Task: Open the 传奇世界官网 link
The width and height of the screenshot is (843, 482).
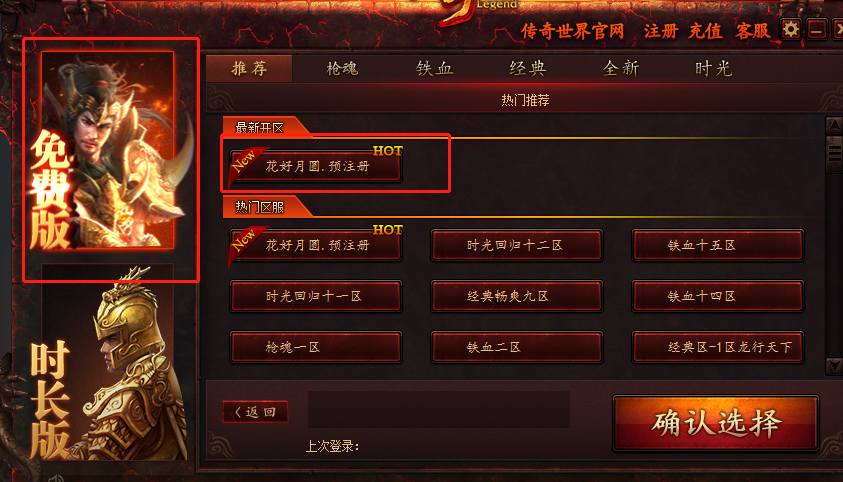Action: click(572, 31)
